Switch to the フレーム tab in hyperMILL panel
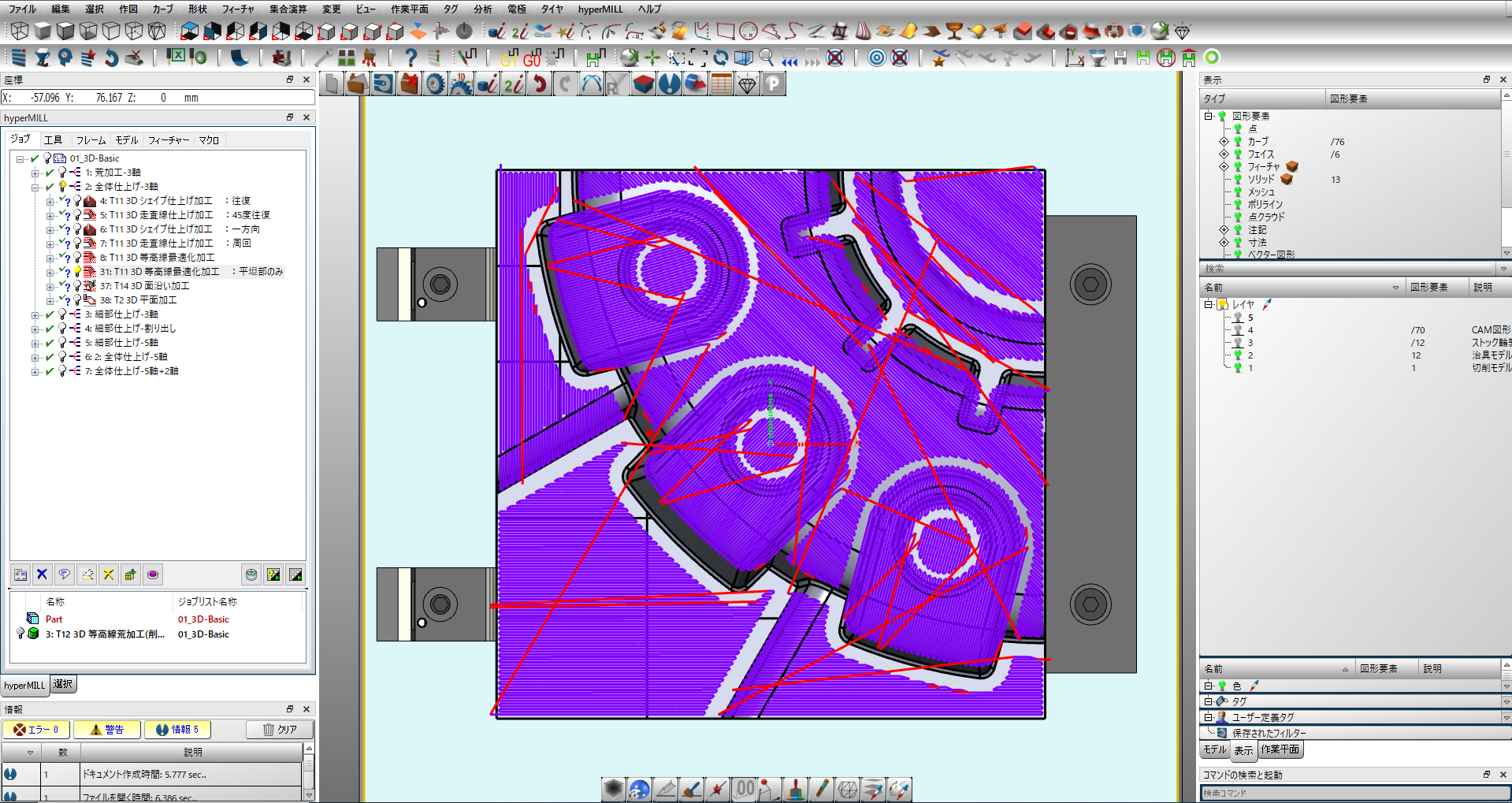 pos(91,139)
